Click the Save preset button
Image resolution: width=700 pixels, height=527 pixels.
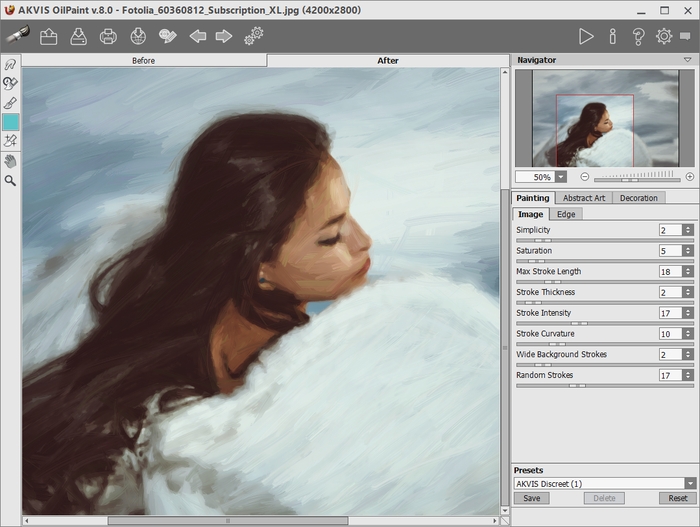click(531, 498)
